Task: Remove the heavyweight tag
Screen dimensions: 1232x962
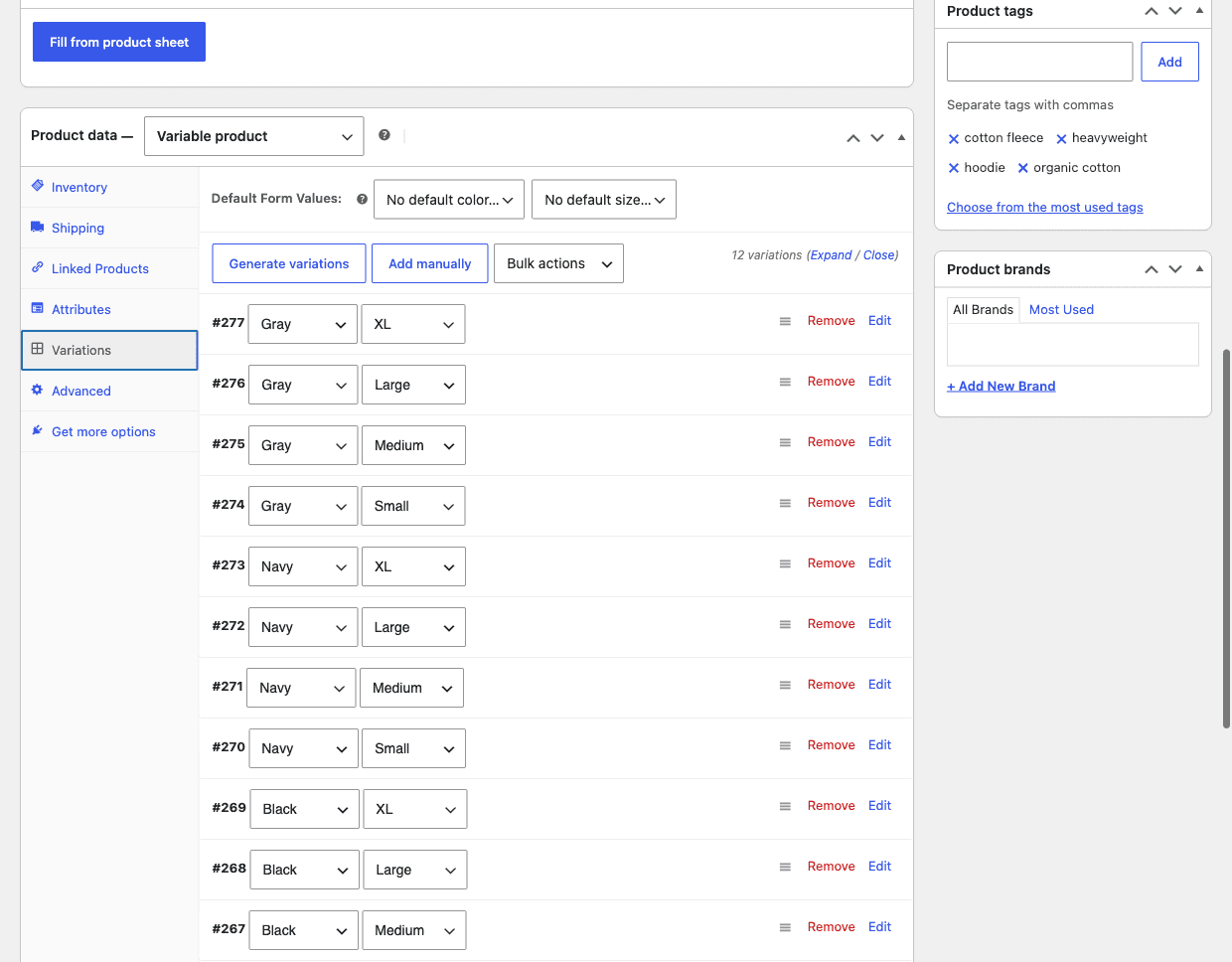Action: tap(1061, 139)
